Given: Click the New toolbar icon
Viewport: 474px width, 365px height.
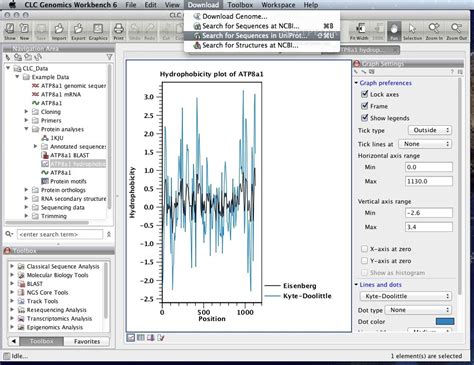Looking at the screenshot, I should (24, 31).
